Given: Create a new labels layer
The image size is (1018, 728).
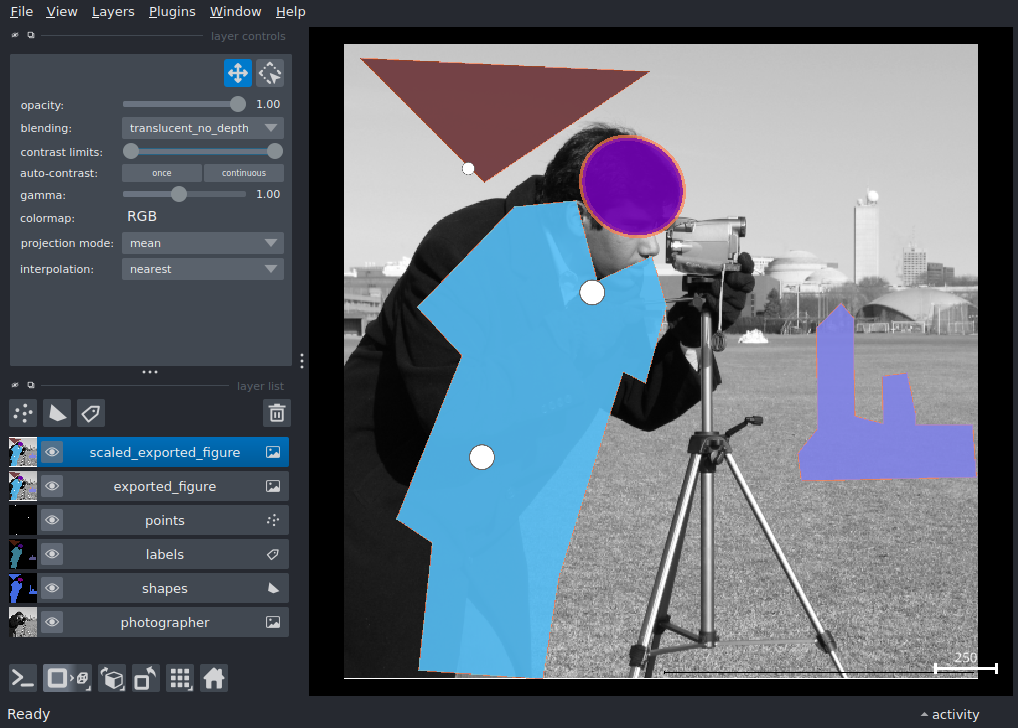Looking at the screenshot, I should 91,413.
